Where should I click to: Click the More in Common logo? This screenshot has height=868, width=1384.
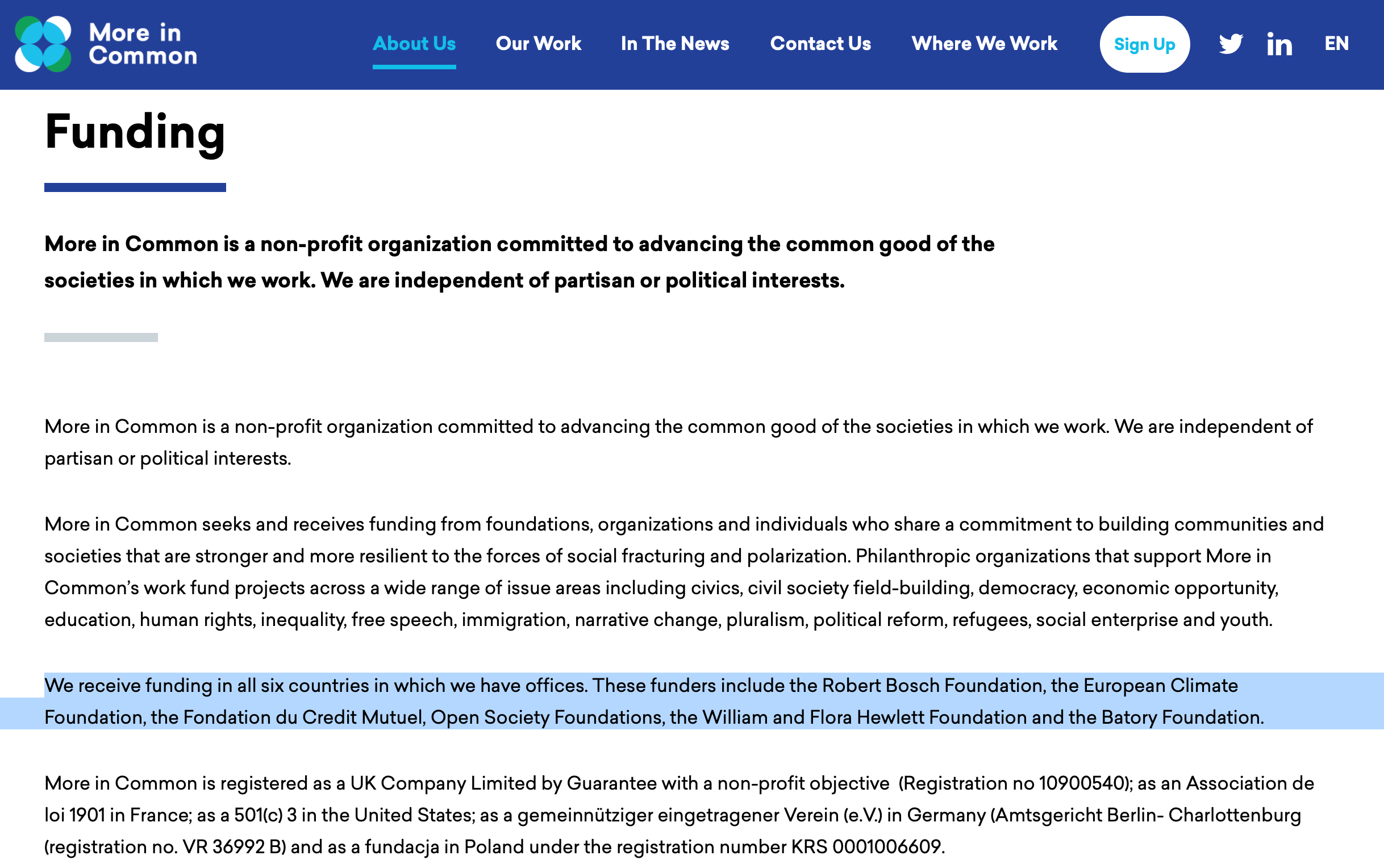coord(106,44)
